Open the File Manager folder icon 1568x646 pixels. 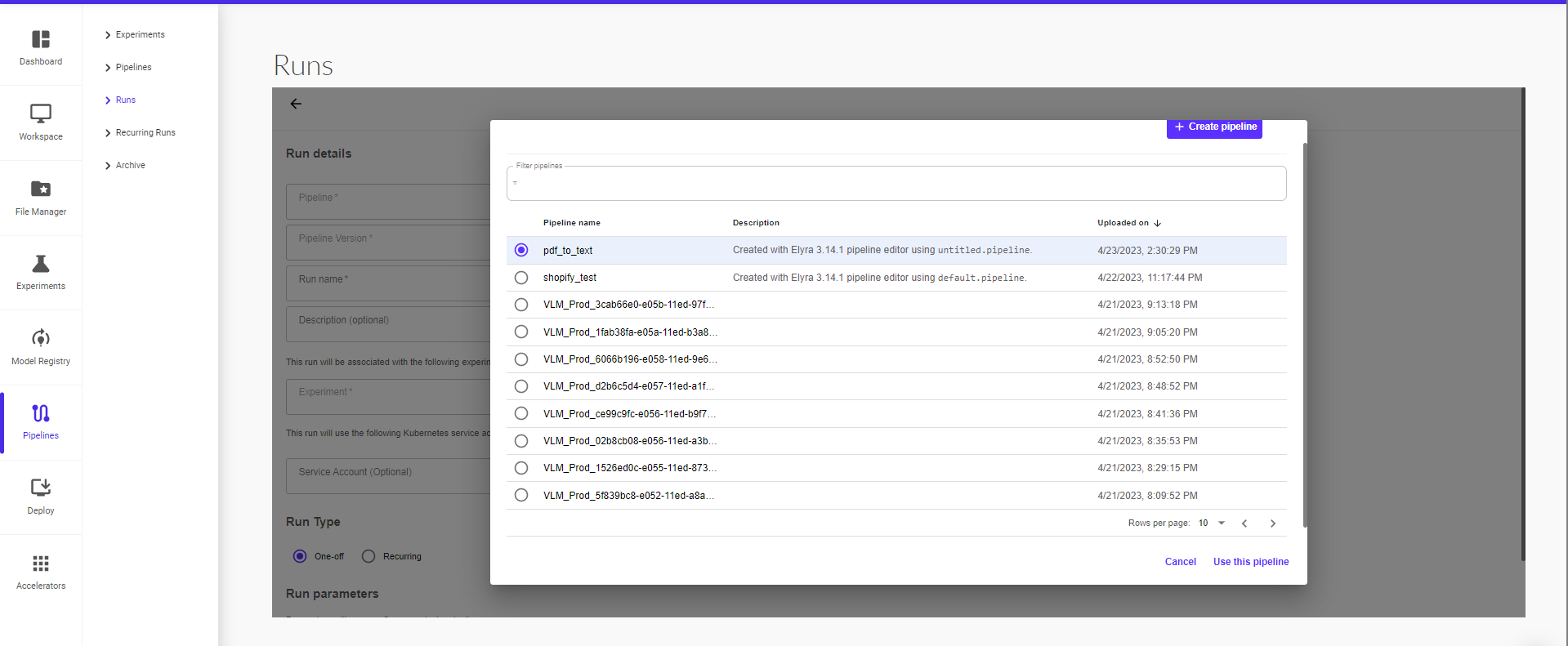tap(41, 189)
